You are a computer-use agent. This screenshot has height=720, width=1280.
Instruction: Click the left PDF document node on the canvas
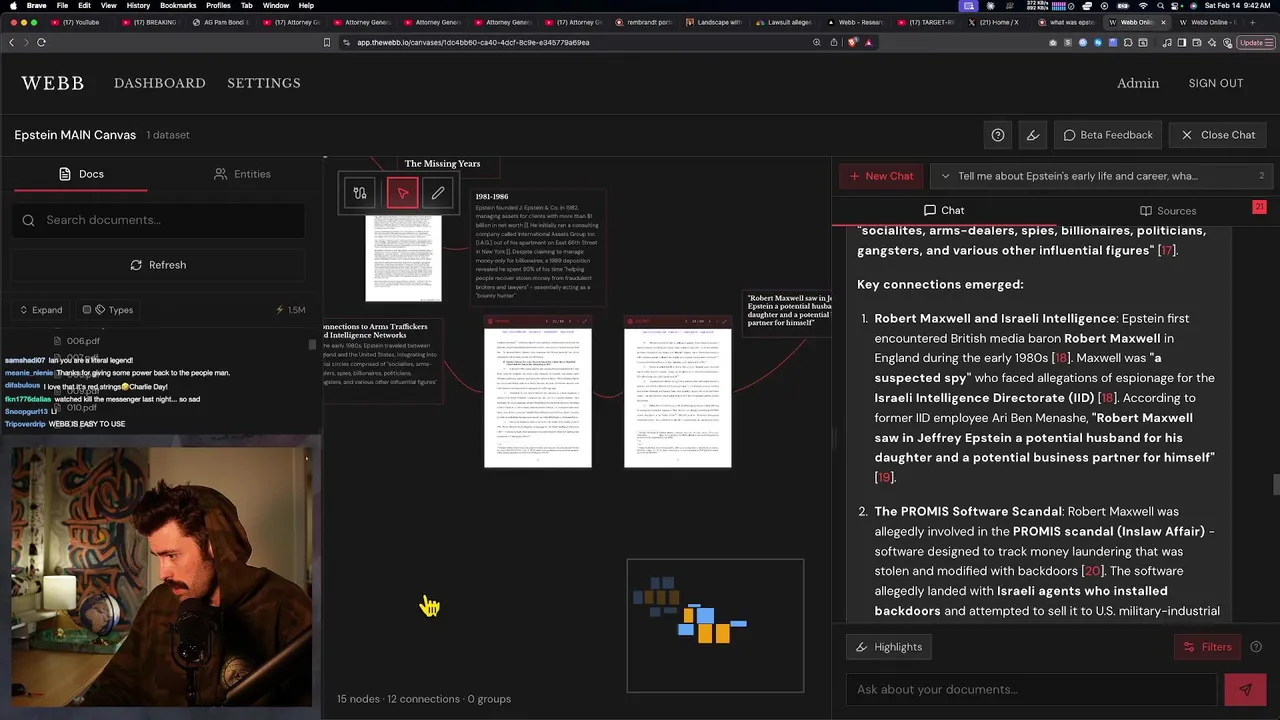tap(538, 391)
